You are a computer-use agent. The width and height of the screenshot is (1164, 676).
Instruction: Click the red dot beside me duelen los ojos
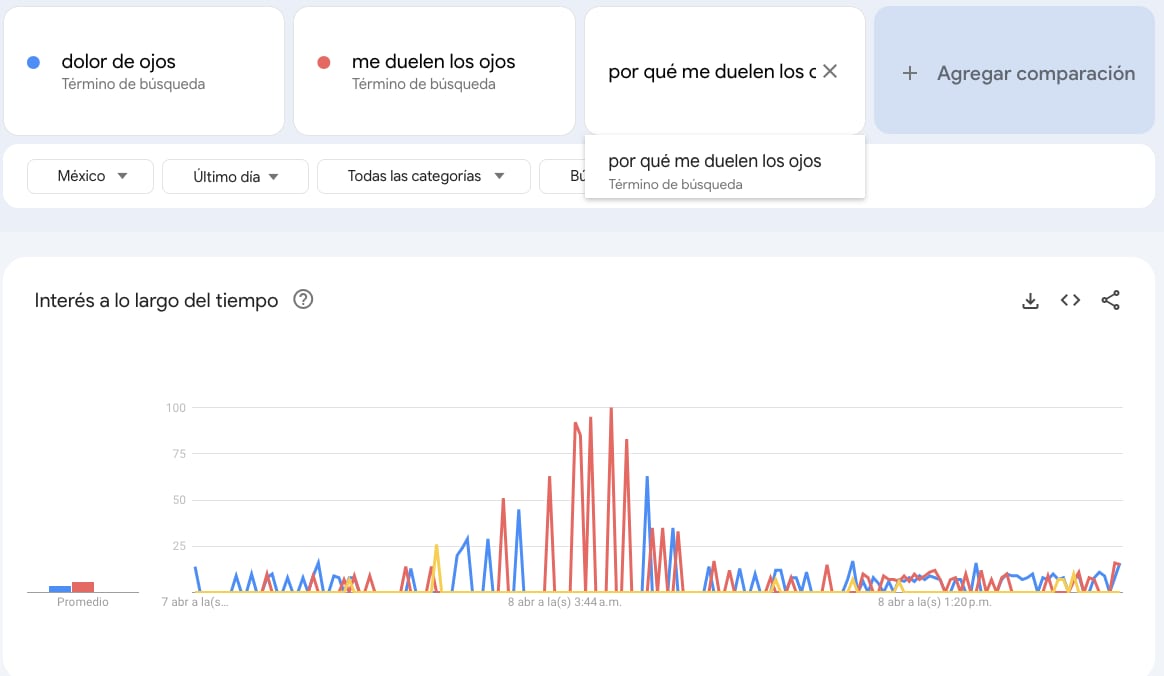point(322,62)
